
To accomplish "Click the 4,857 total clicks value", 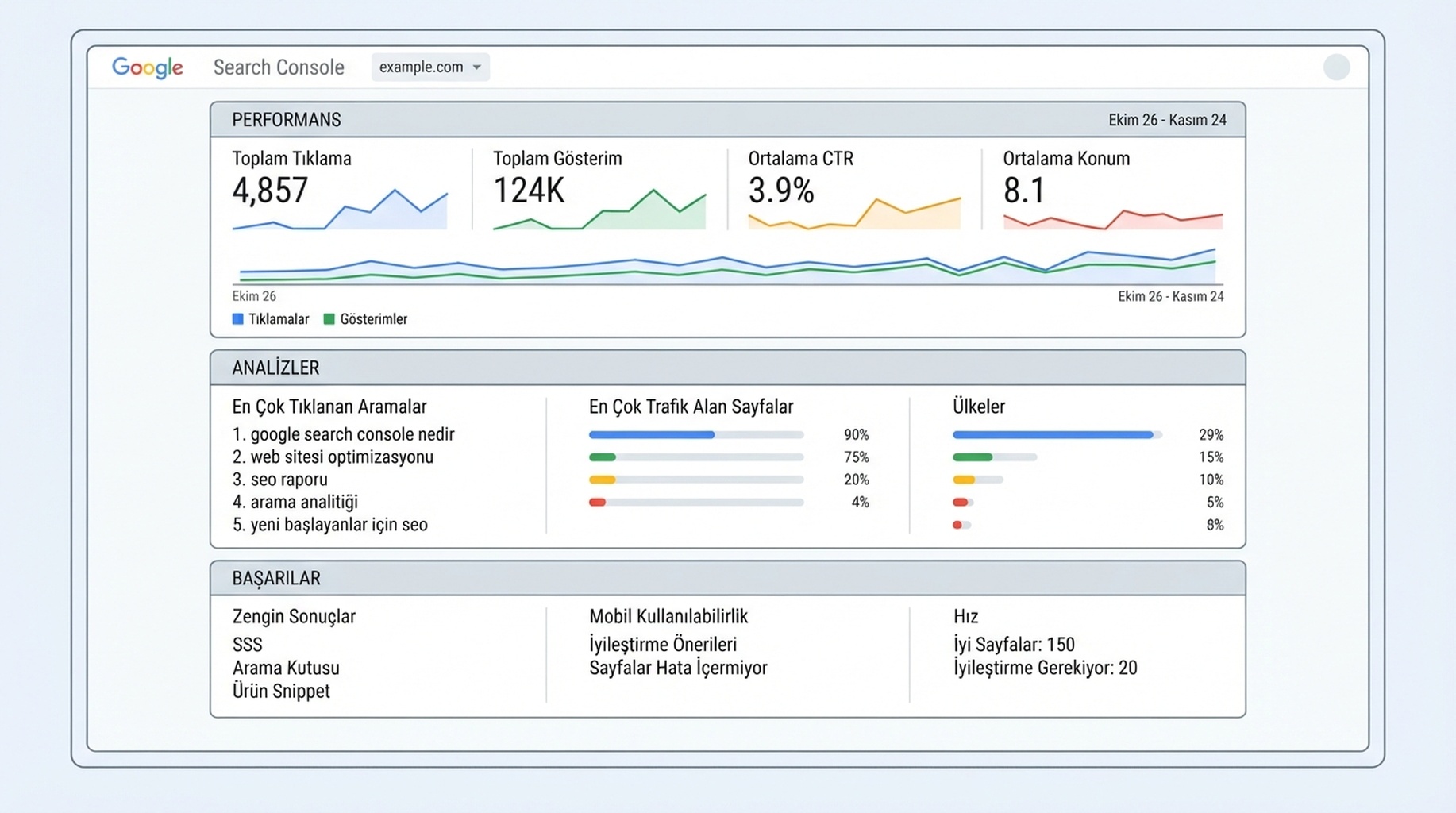I will pyautogui.click(x=270, y=191).
